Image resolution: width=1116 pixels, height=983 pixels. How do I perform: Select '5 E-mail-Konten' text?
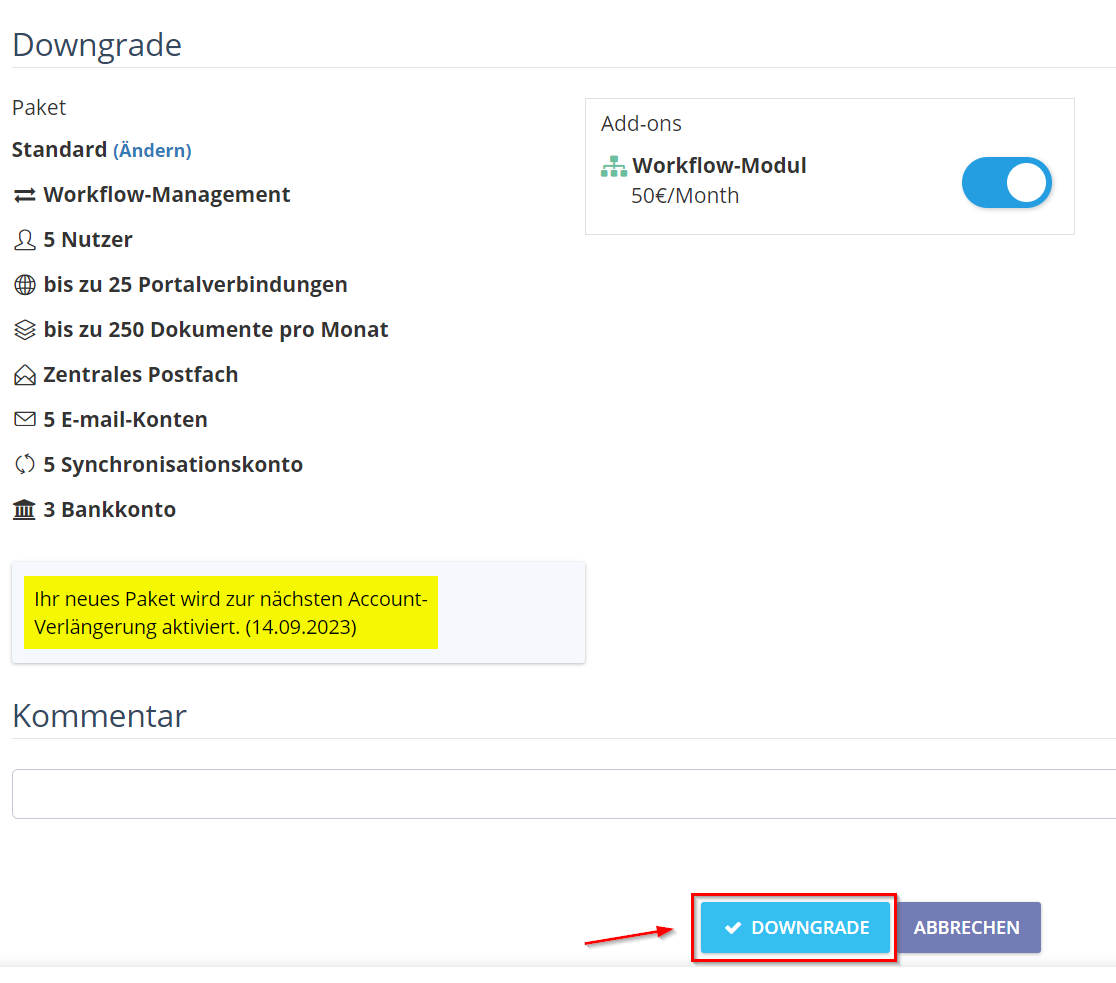point(125,419)
